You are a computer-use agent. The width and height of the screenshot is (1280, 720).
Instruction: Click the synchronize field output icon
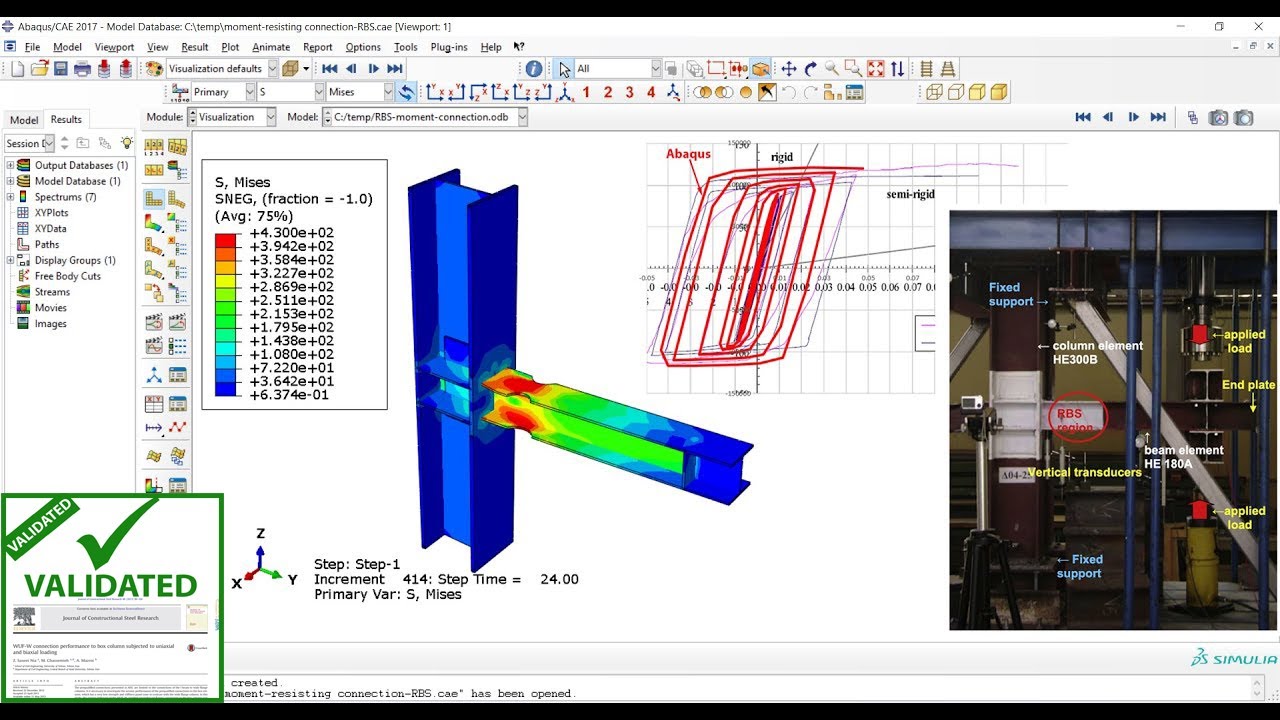[x=406, y=92]
